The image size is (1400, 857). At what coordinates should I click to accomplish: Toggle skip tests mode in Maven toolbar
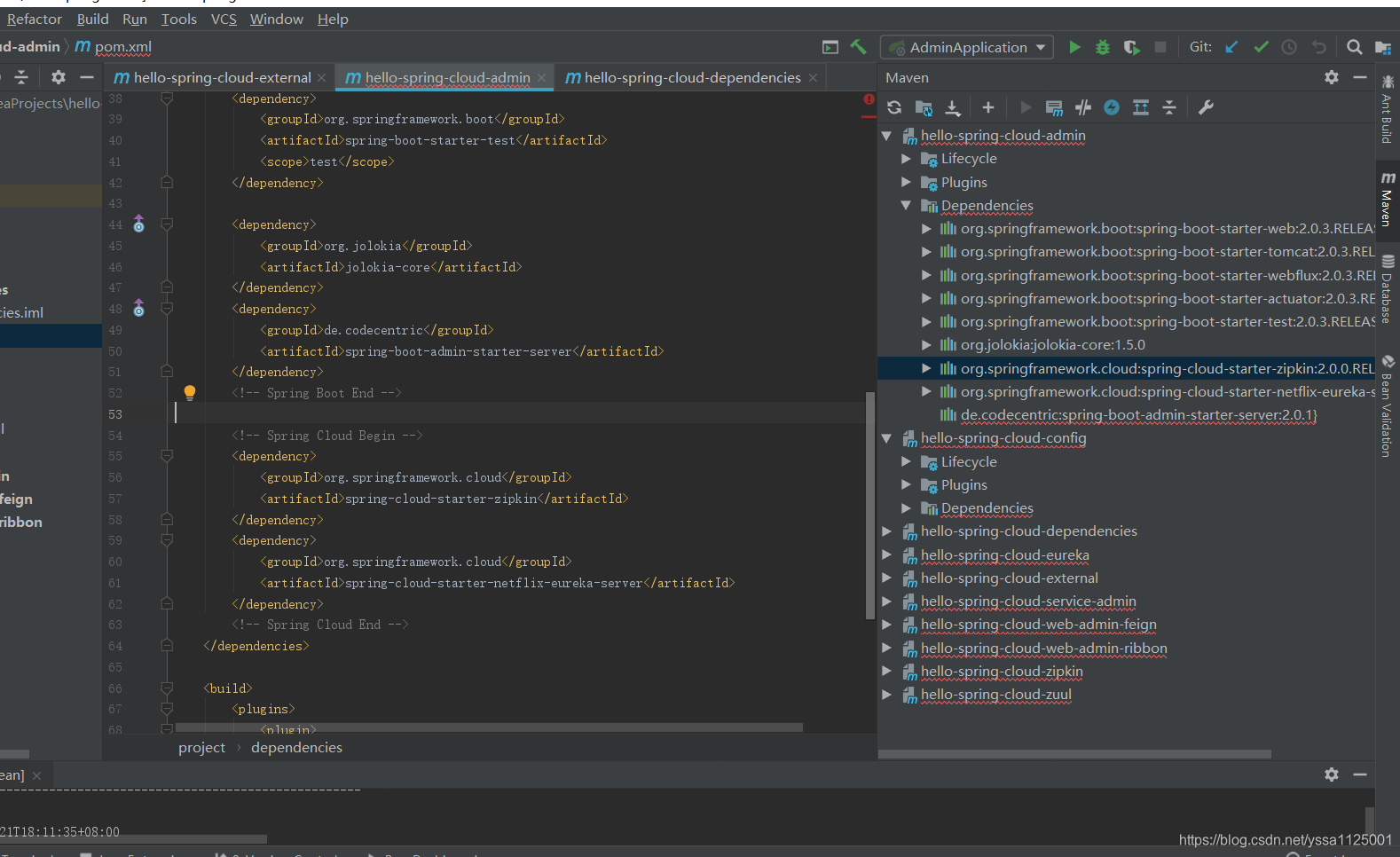pos(1112,107)
